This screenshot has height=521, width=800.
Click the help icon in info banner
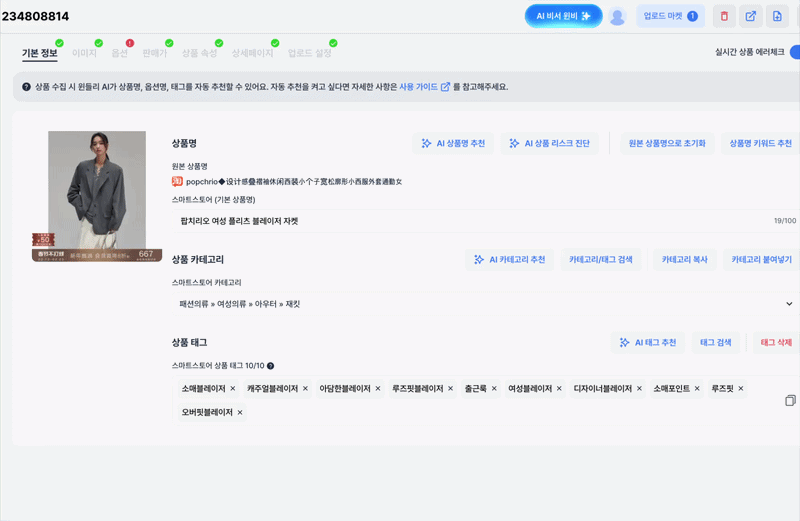click(26, 87)
